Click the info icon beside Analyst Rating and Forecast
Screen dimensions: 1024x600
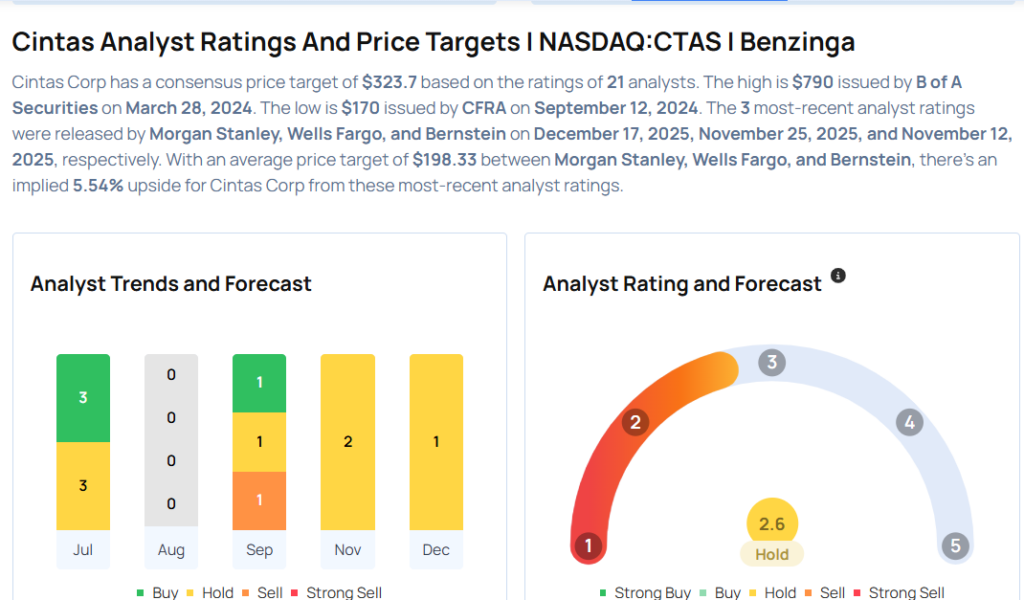(838, 276)
